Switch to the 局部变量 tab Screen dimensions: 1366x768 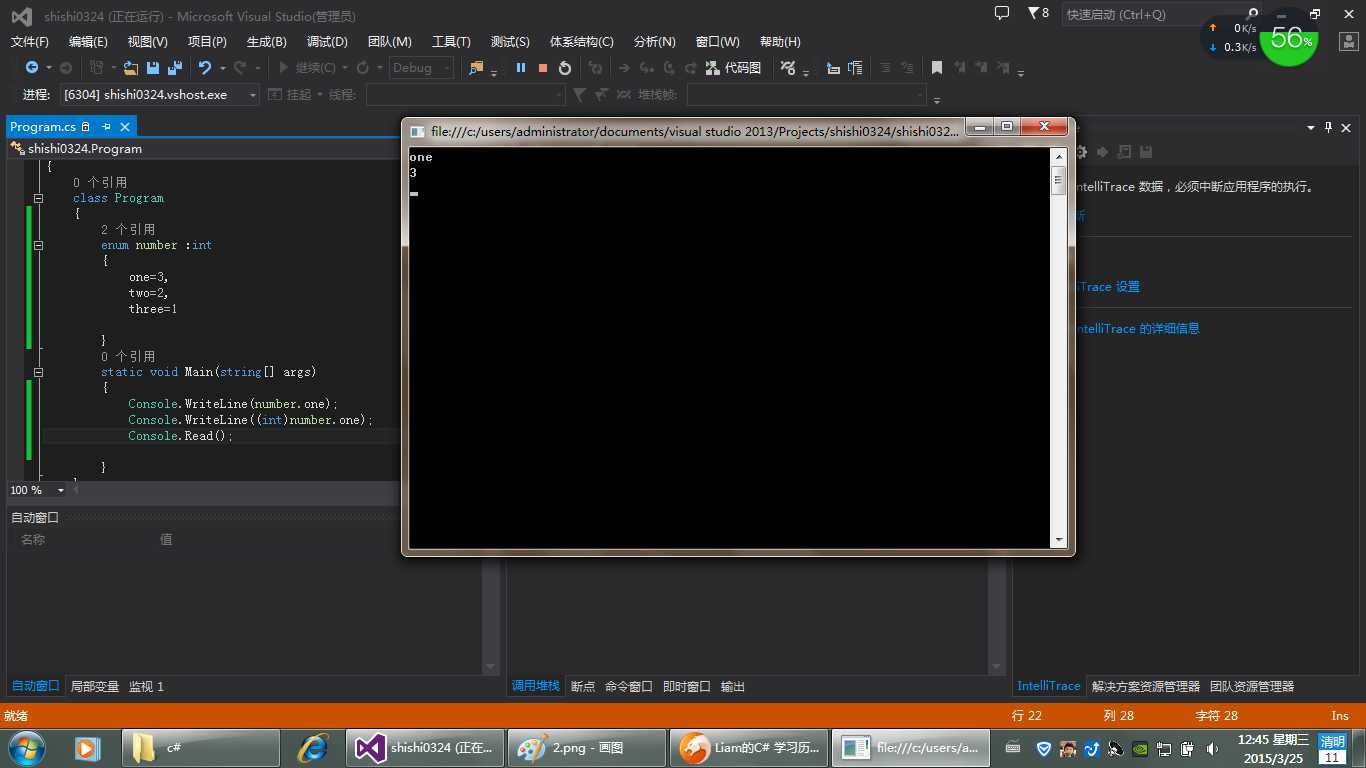[x=95, y=686]
